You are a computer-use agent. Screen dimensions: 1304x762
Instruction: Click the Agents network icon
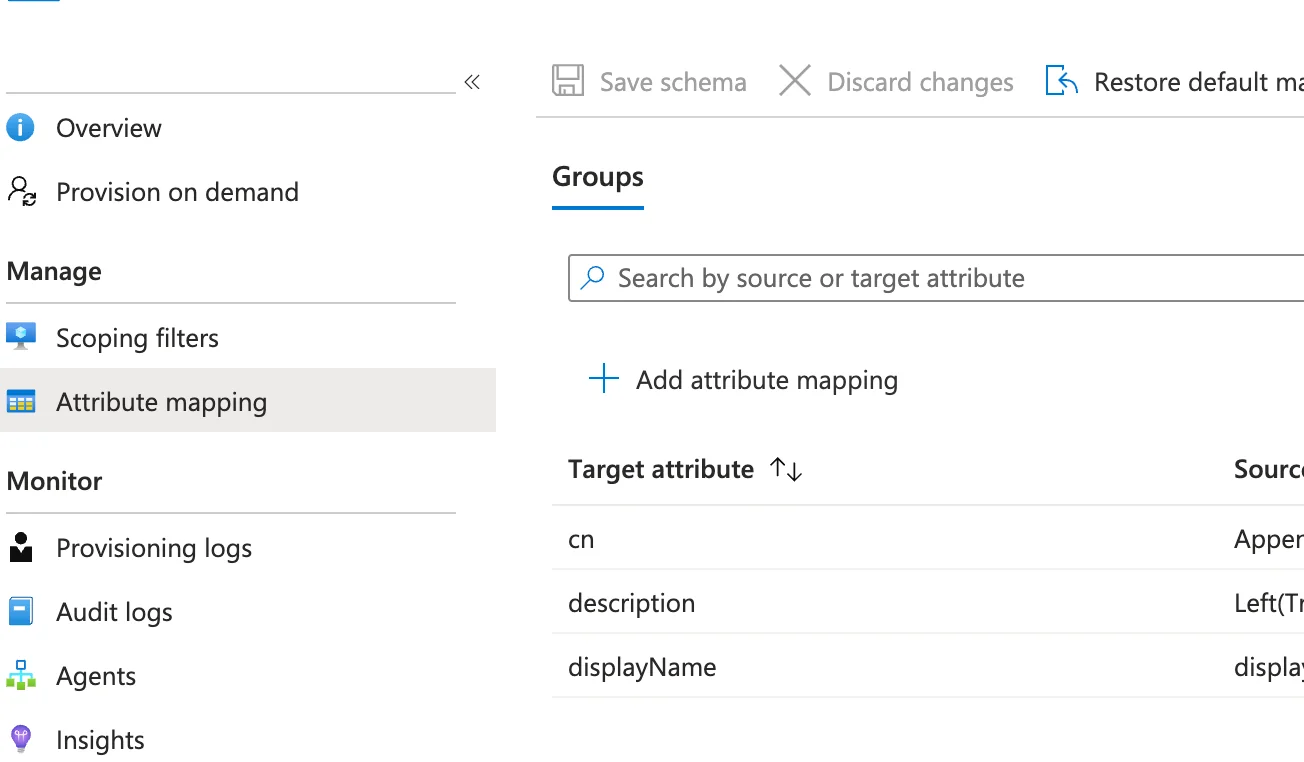[21, 676]
